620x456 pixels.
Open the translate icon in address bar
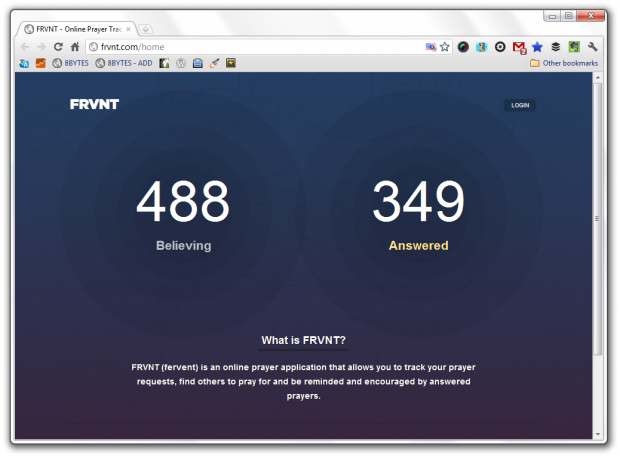click(431, 47)
